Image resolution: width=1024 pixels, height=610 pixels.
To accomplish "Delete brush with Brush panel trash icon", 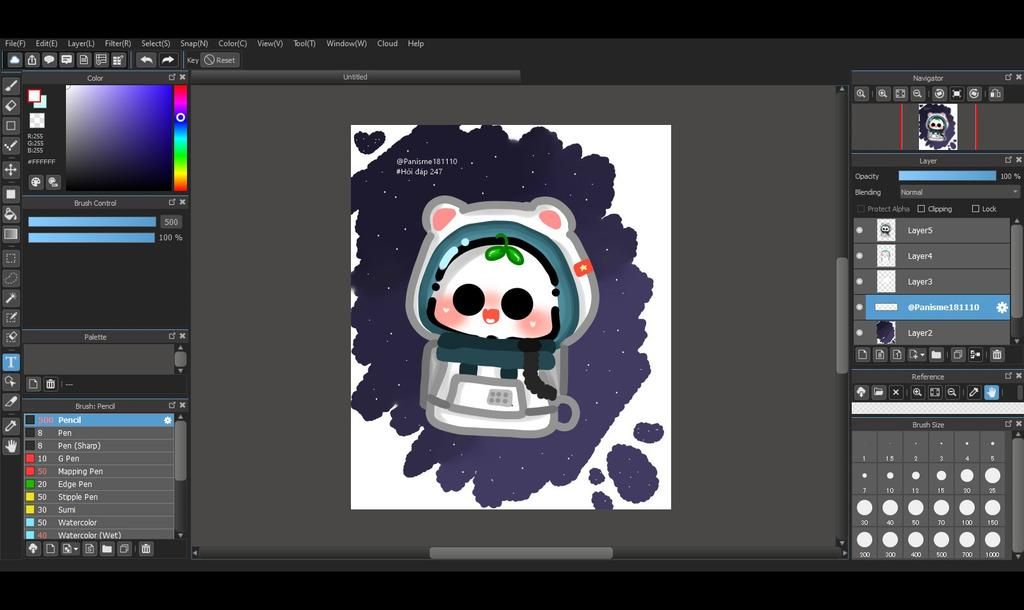I will (146, 549).
